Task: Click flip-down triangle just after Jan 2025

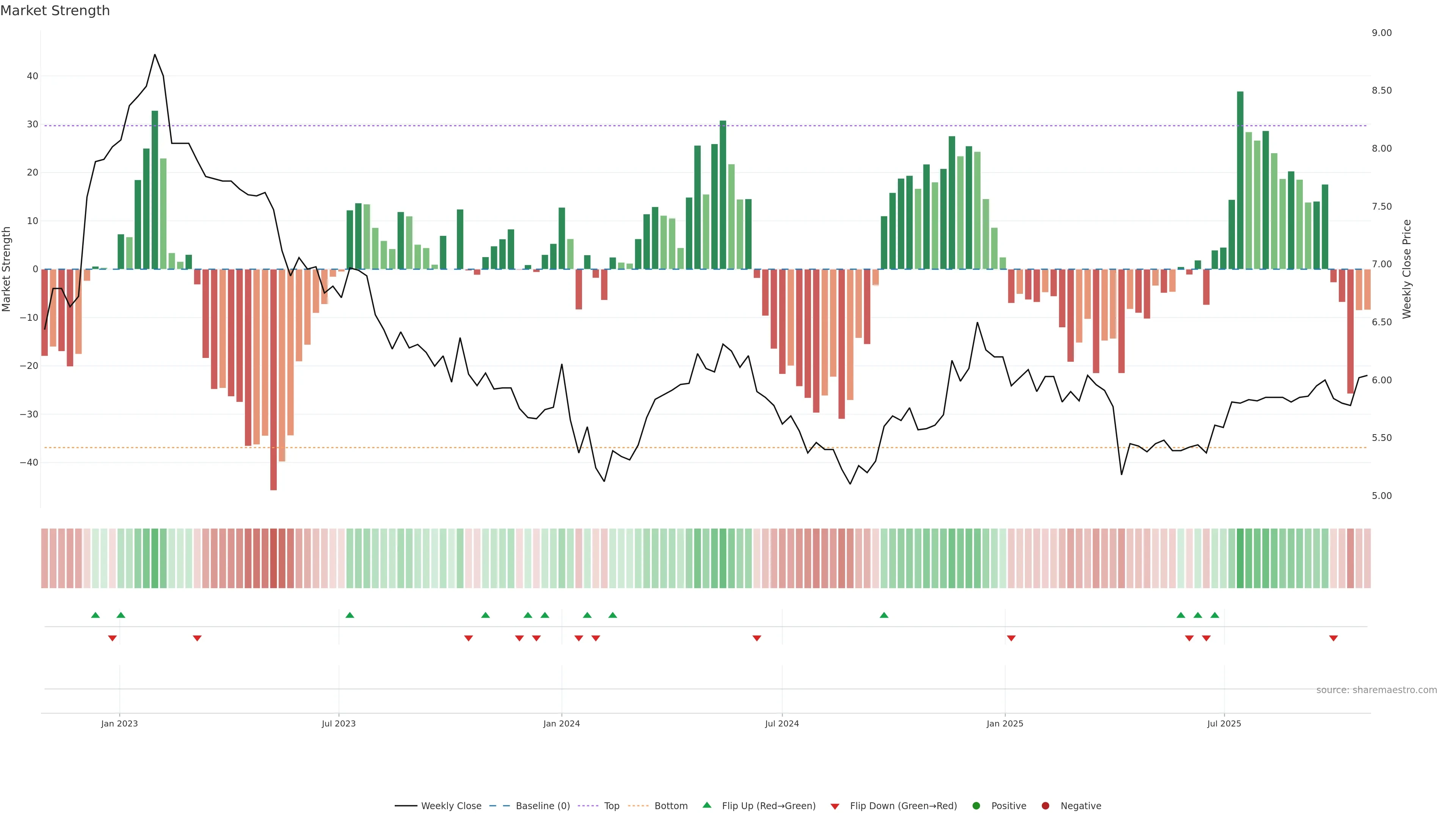Action: pyautogui.click(x=1011, y=638)
